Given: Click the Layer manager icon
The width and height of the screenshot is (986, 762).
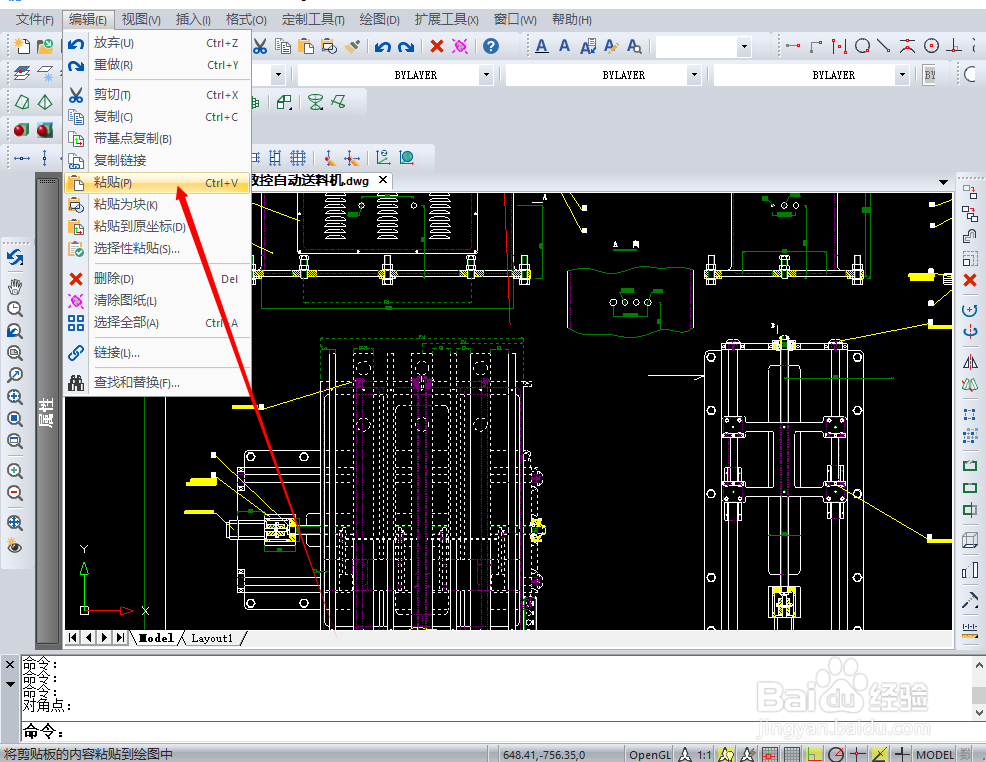Looking at the screenshot, I should [22, 74].
